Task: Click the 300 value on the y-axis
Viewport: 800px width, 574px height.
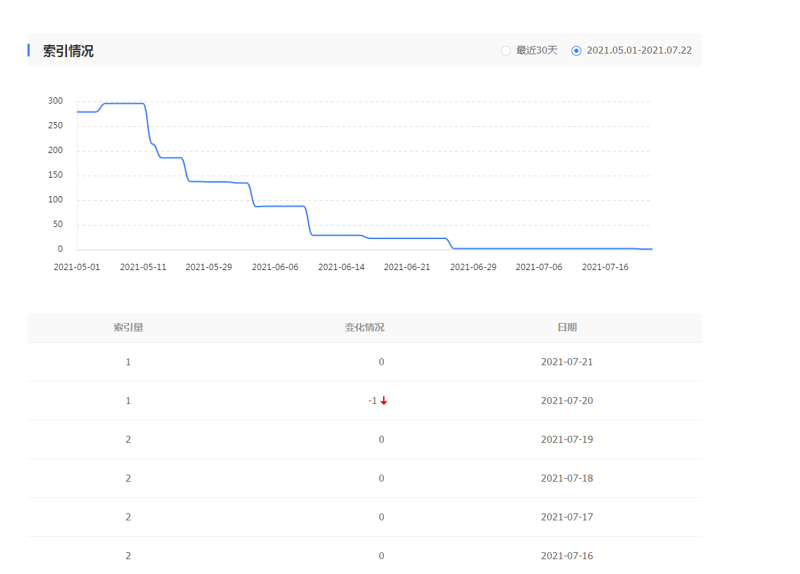Action: tap(56, 101)
